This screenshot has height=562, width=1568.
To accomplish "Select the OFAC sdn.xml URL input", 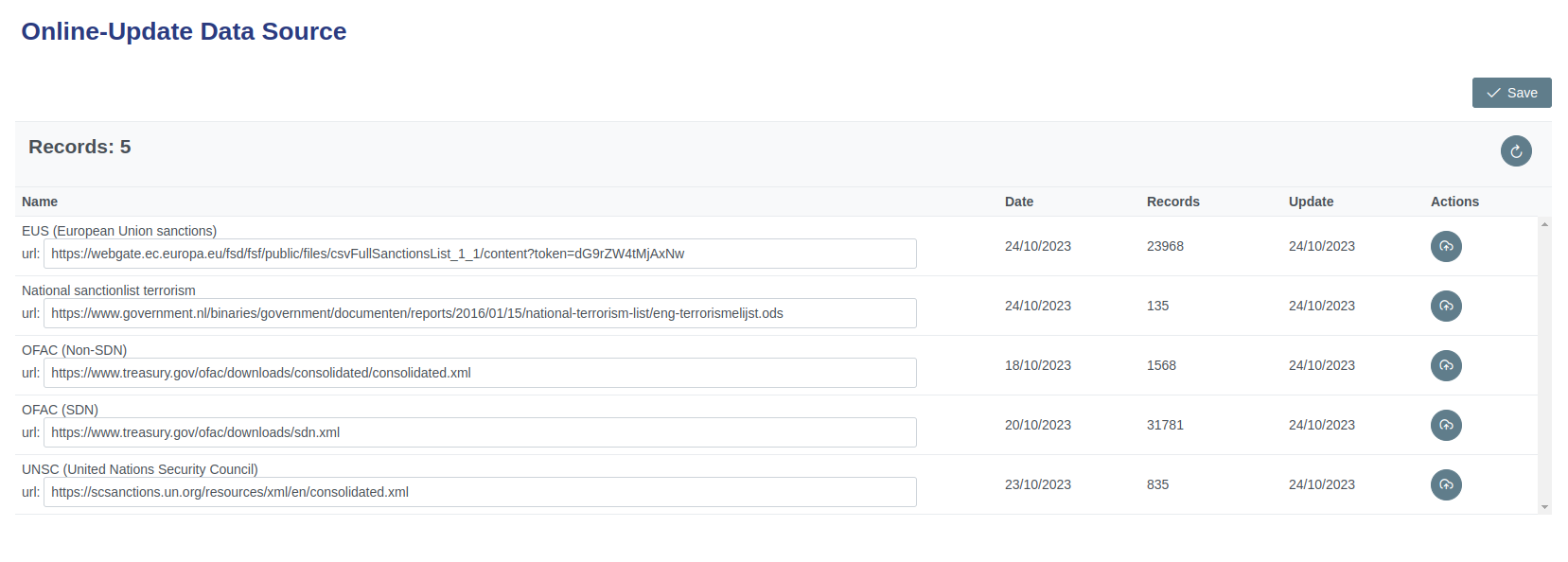I will click(x=480, y=432).
